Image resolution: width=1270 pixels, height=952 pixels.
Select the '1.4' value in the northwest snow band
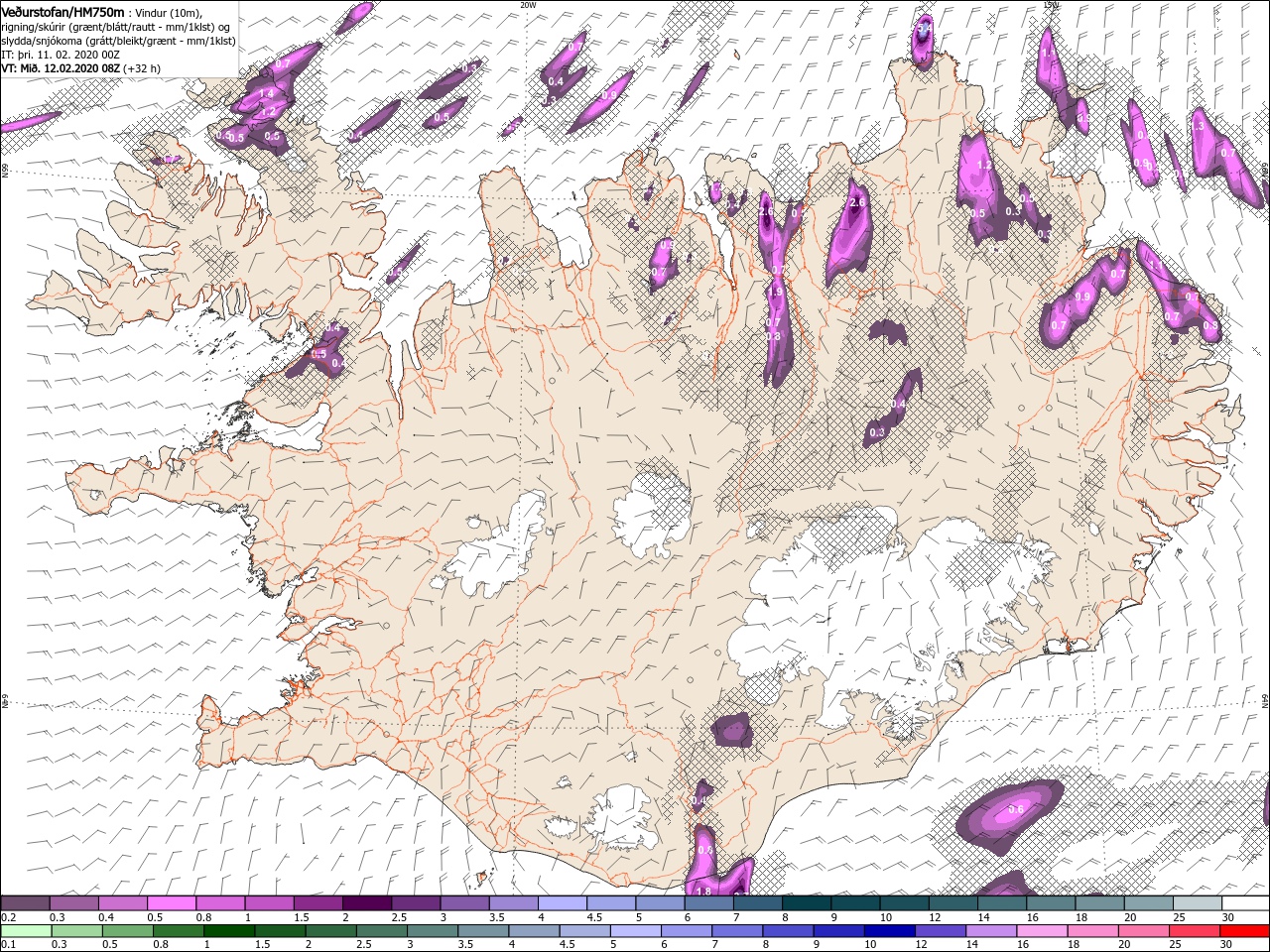tap(266, 94)
